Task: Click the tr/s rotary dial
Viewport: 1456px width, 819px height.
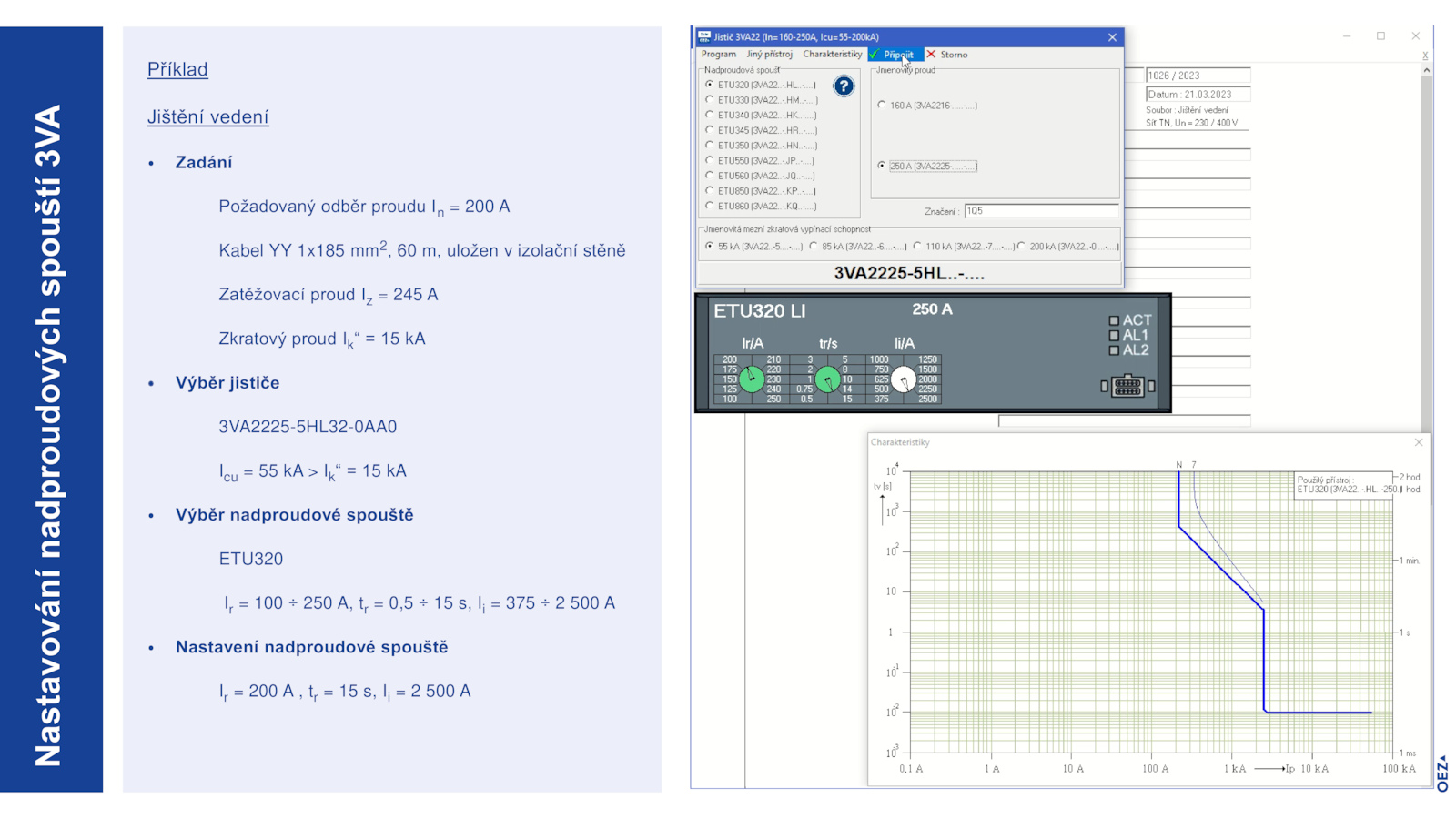Action: (x=827, y=379)
